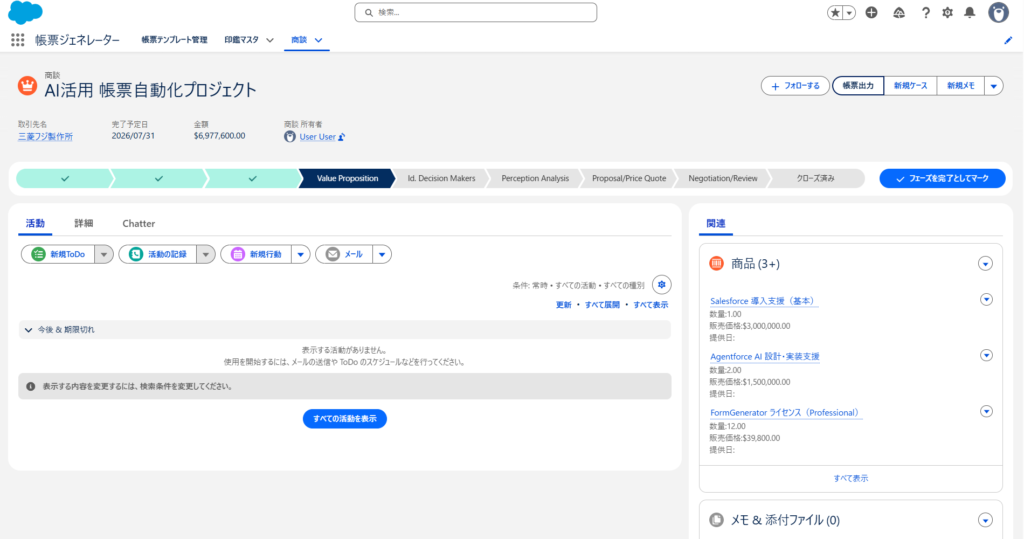Click the 商品 related list icon
Screen dimensions: 1024x539
tap(716, 264)
